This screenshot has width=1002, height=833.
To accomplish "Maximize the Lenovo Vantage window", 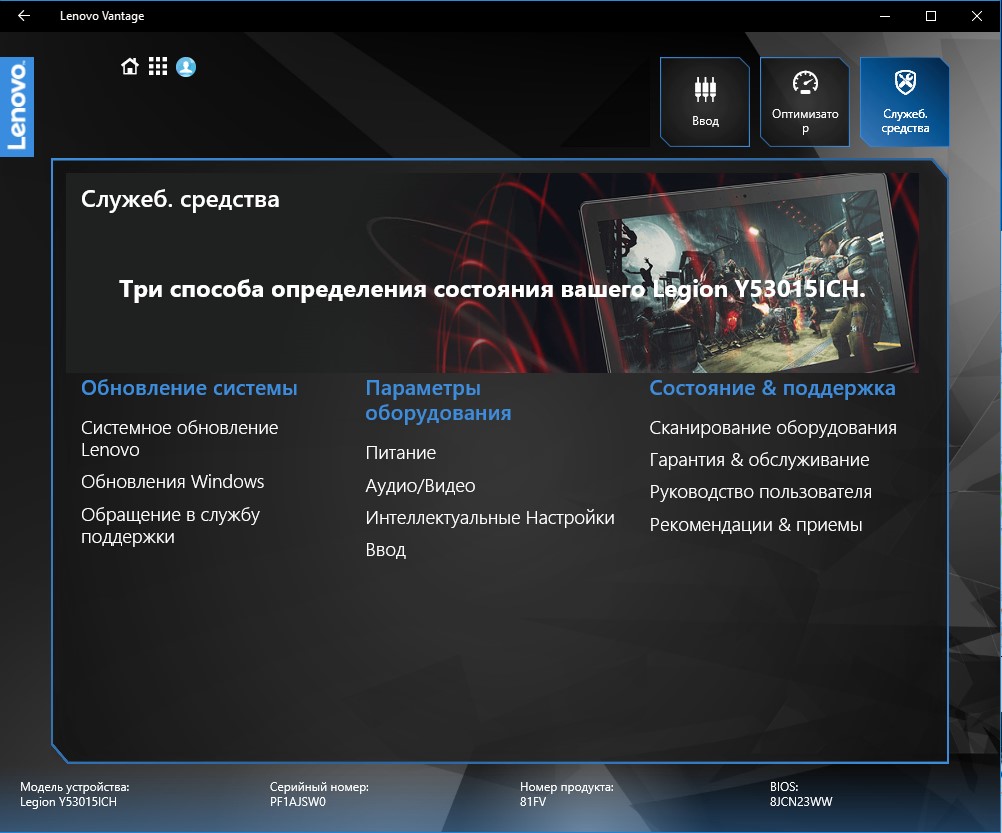I will click(x=931, y=16).
